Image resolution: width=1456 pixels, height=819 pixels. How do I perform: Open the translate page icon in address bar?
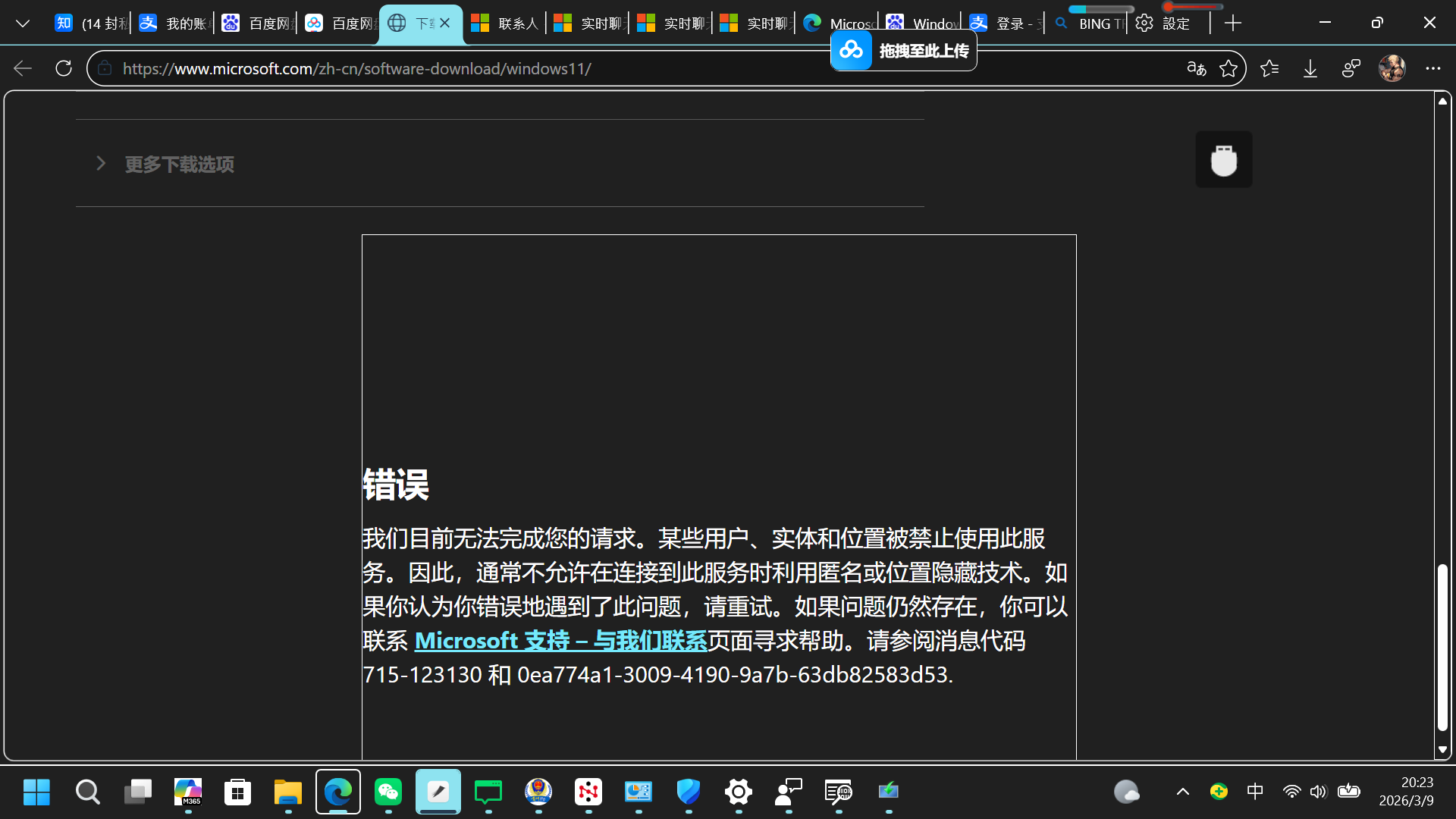(x=1197, y=68)
